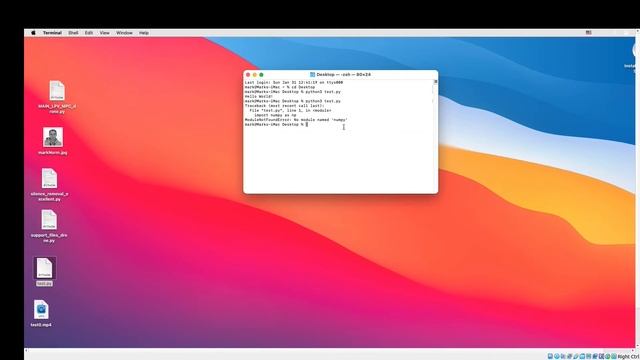Open the Help menu
The width and height of the screenshot is (640, 360).
tap(144, 33)
